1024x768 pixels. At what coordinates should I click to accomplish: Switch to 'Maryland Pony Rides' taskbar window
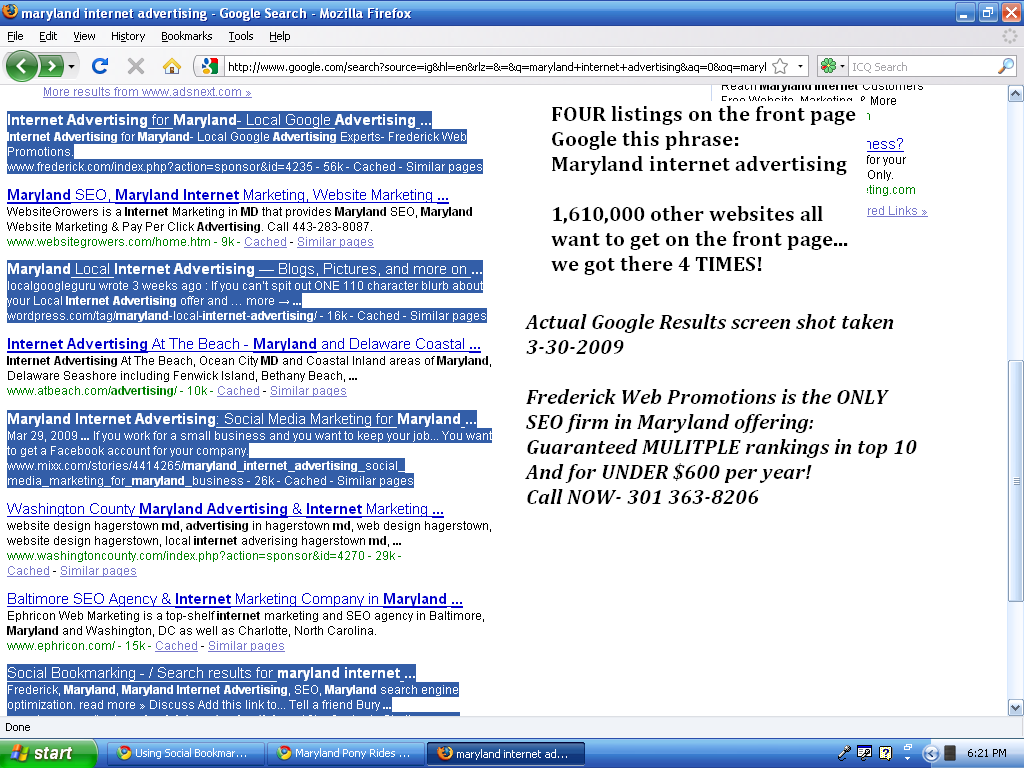(345, 753)
